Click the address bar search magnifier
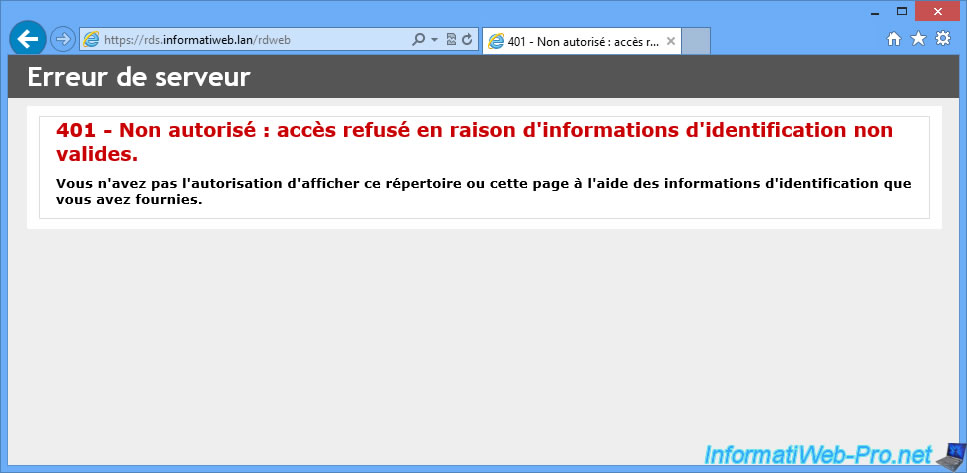 [x=419, y=39]
